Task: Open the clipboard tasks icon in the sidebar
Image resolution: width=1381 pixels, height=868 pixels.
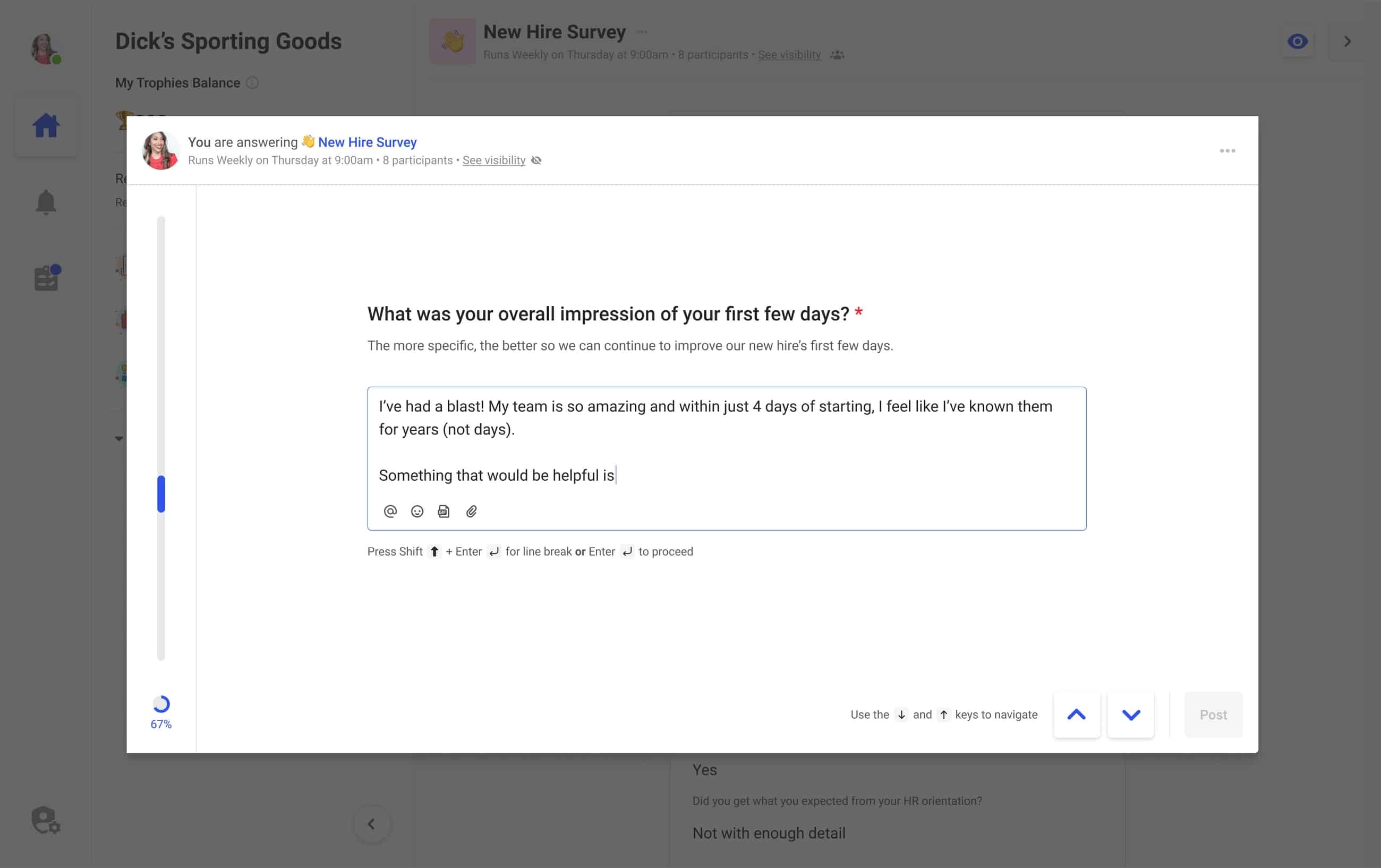Action: pyautogui.click(x=46, y=277)
